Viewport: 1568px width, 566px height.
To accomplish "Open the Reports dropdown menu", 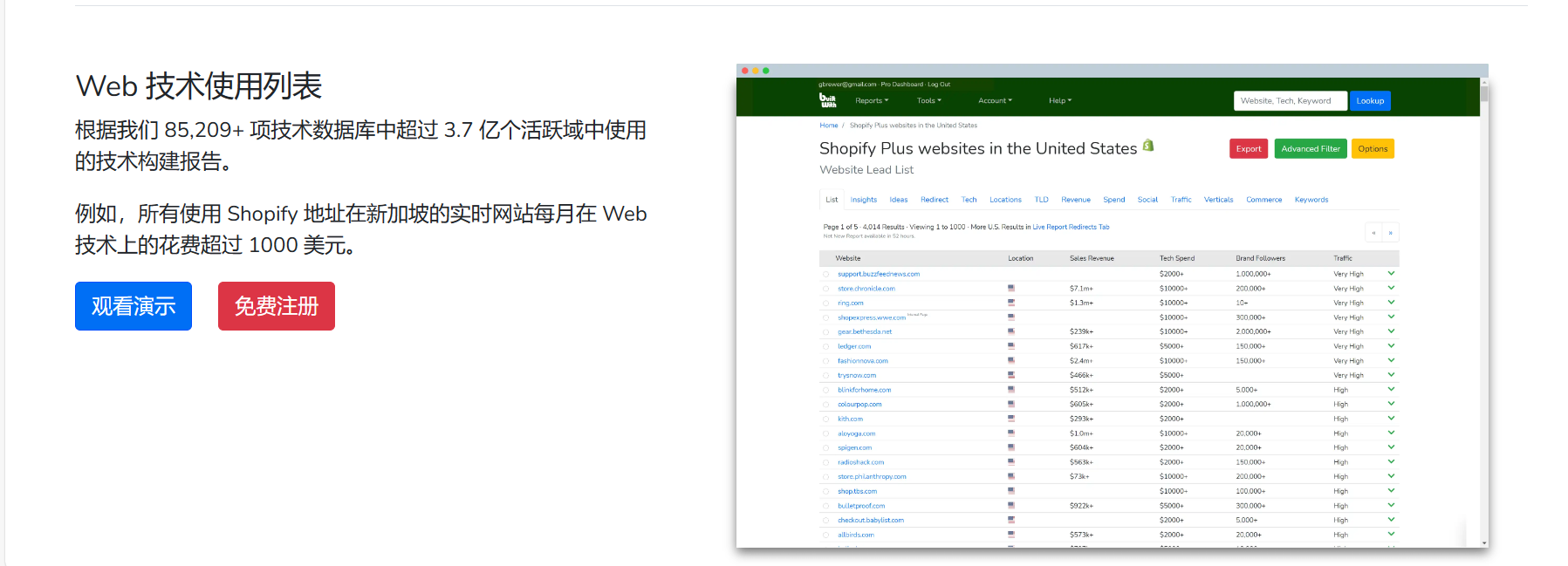I will (x=872, y=101).
